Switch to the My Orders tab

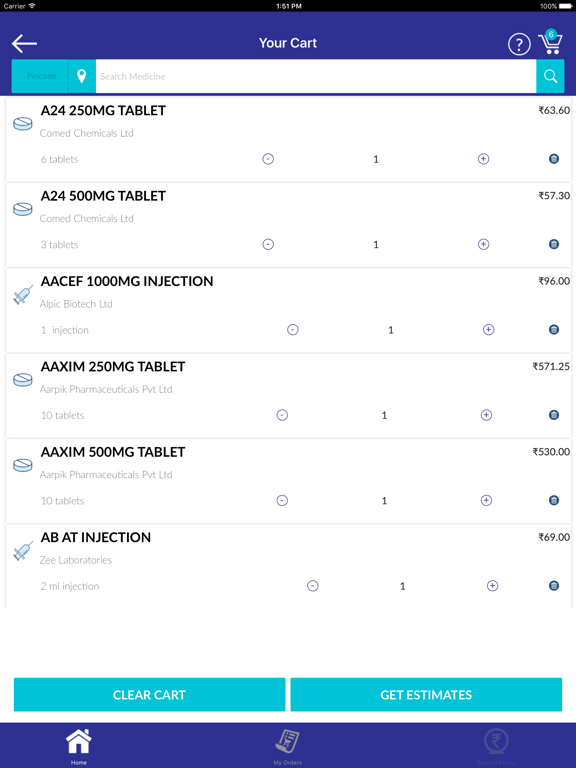[288, 746]
